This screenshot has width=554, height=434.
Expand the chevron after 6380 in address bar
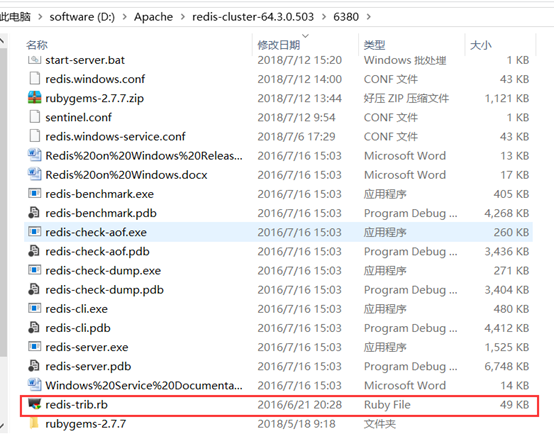[369, 17]
